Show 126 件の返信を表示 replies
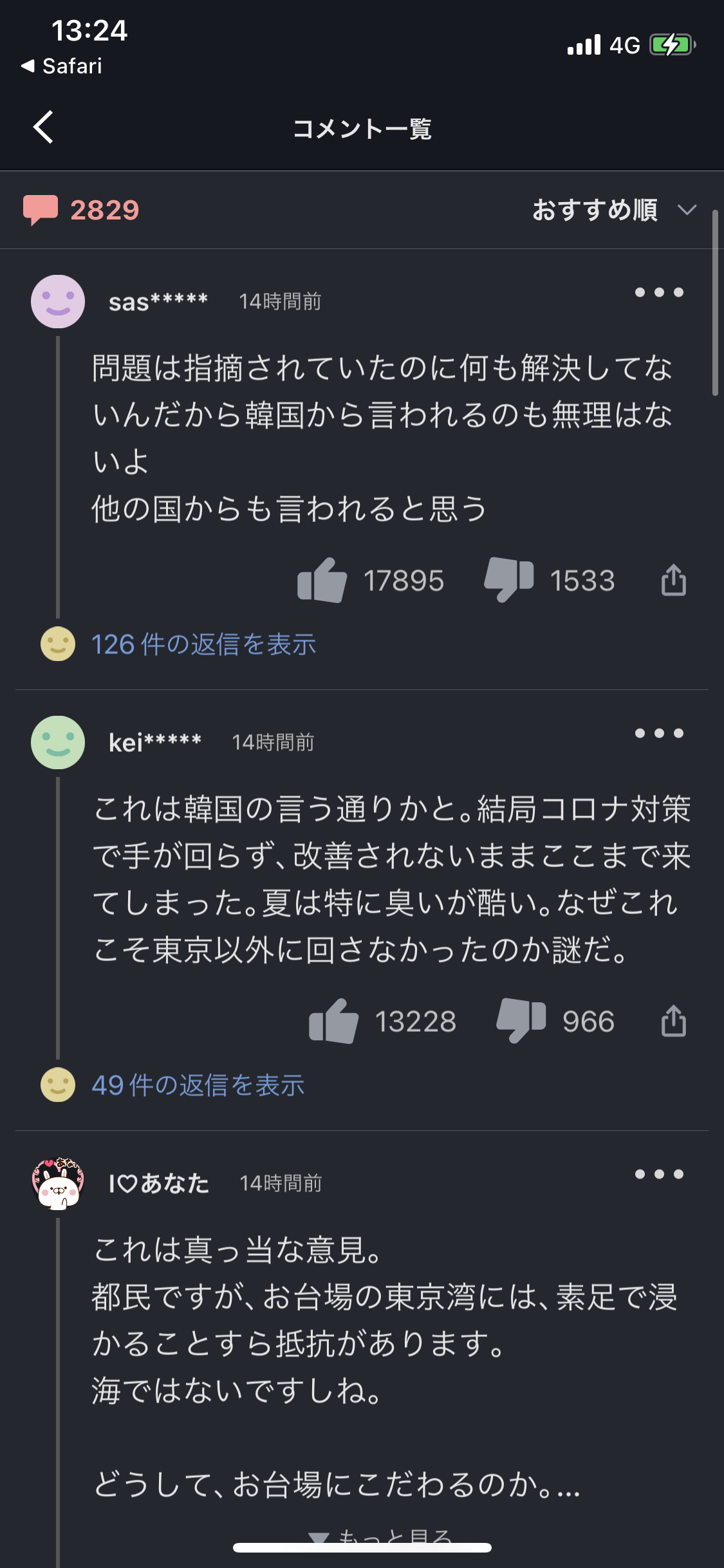 coord(203,644)
